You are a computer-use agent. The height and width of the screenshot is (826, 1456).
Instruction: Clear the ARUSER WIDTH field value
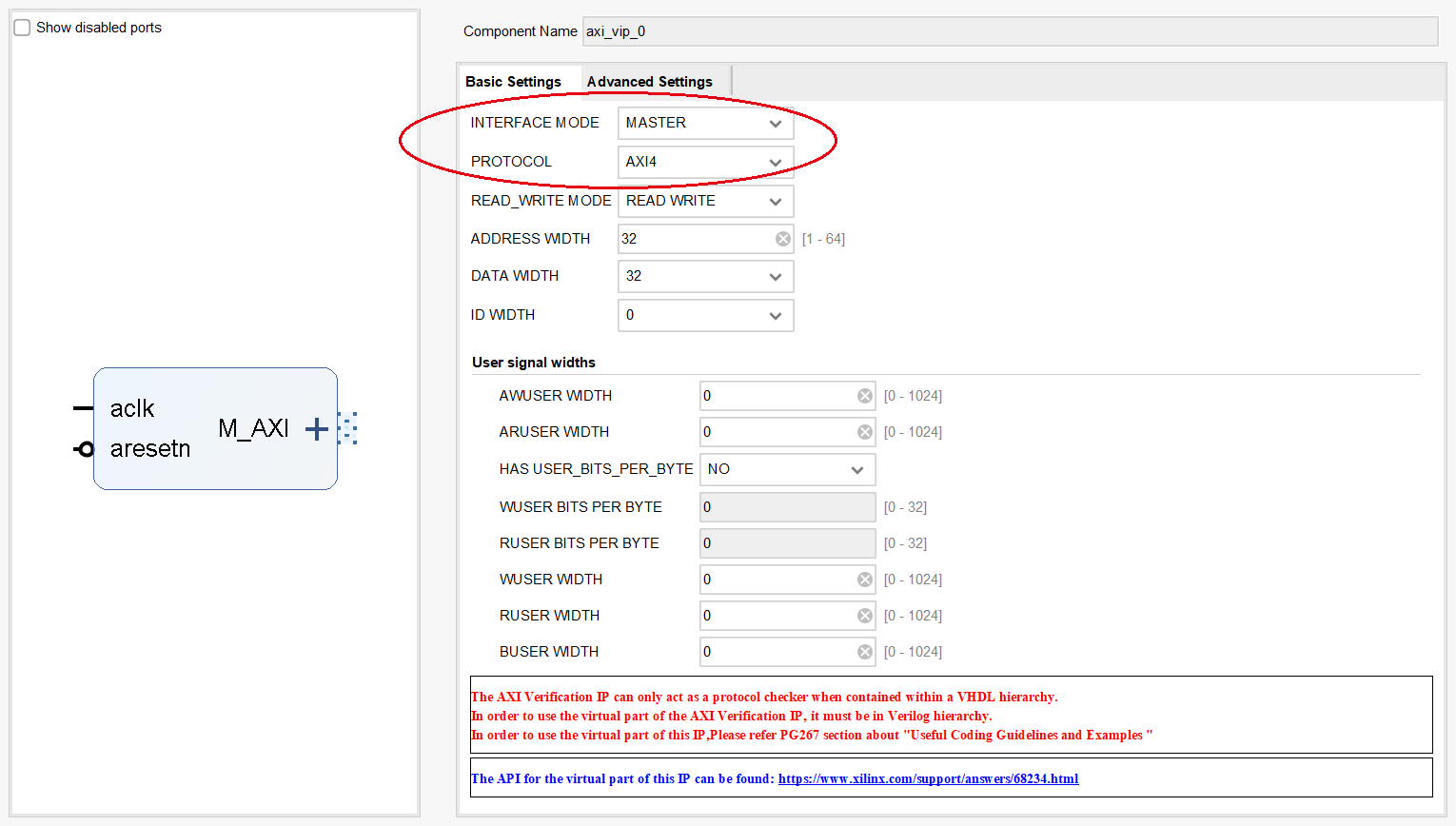point(864,432)
